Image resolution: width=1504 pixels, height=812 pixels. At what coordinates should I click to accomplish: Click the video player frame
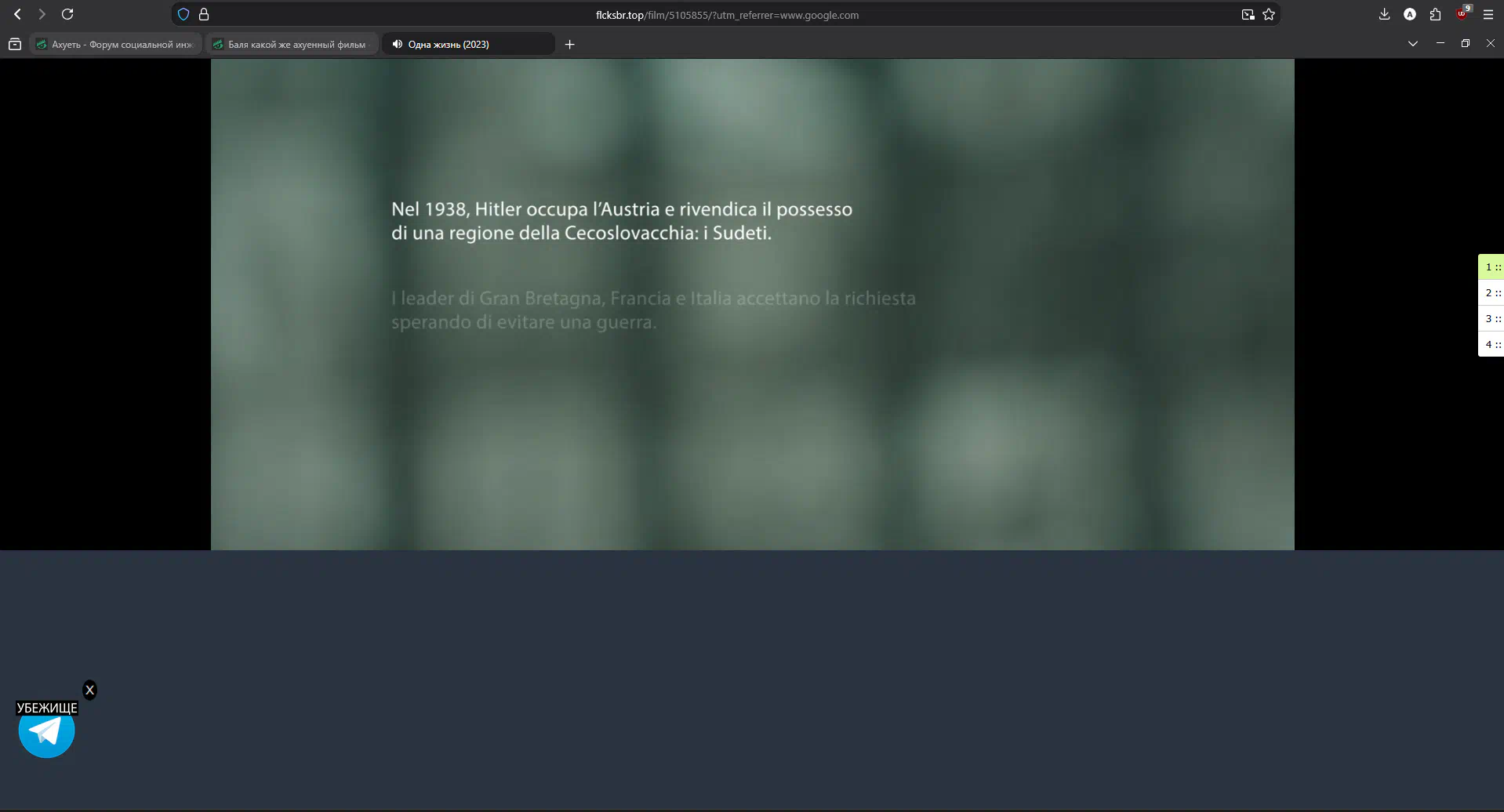pos(752,304)
